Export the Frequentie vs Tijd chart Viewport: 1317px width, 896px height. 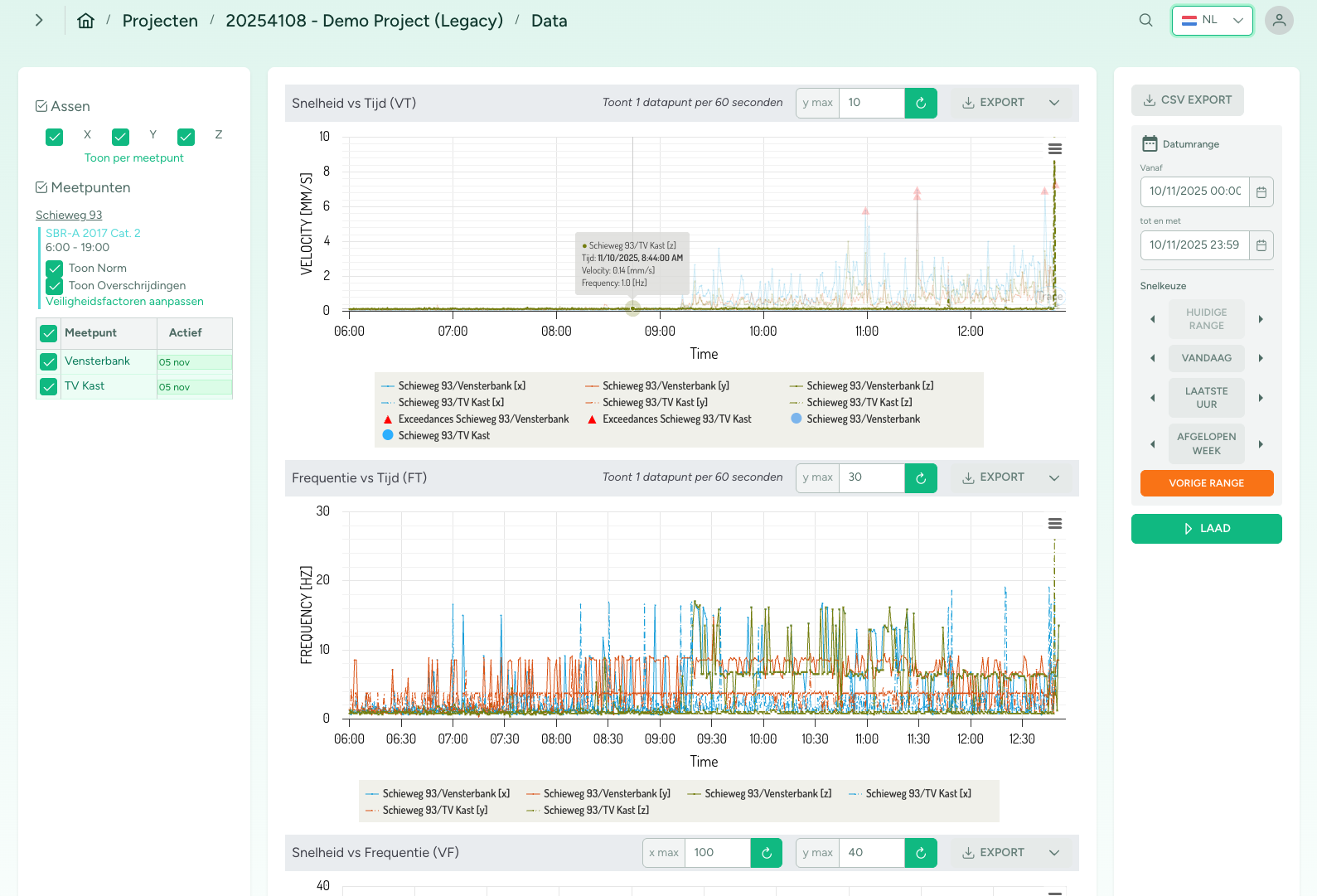point(993,477)
